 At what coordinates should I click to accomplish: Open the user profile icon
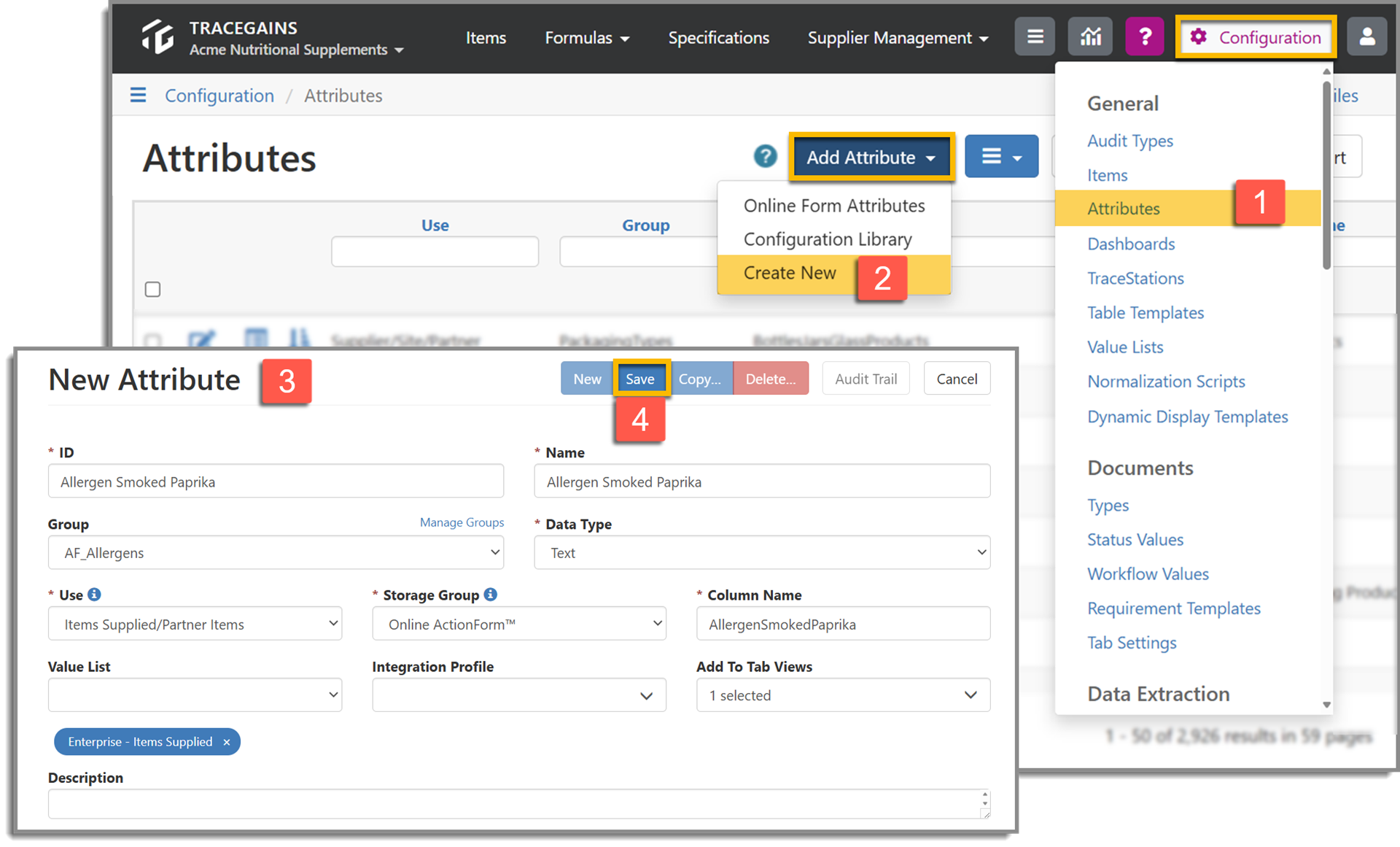[1366, 36]
